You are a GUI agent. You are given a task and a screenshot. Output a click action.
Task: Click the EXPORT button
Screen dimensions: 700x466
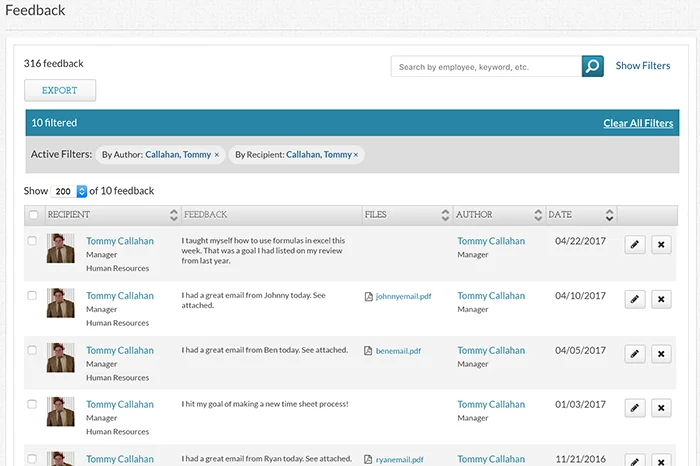tap(60, 91)
